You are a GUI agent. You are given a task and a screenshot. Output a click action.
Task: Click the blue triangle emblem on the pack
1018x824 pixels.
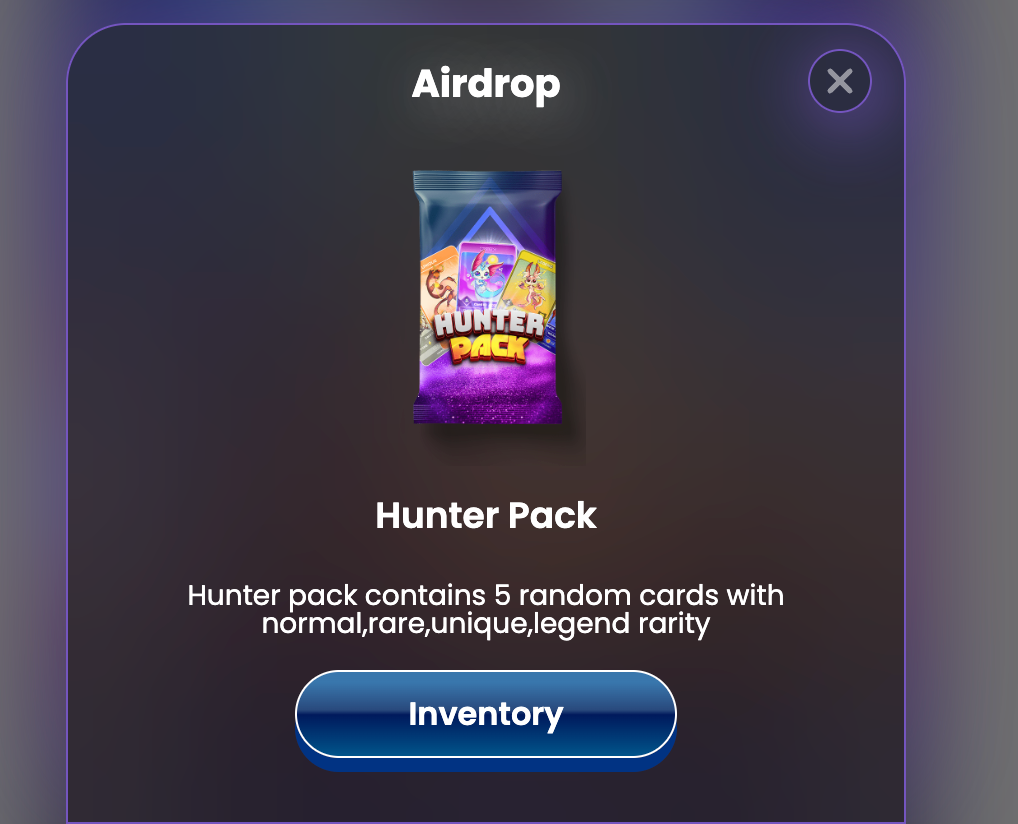[x=489, y=226]
